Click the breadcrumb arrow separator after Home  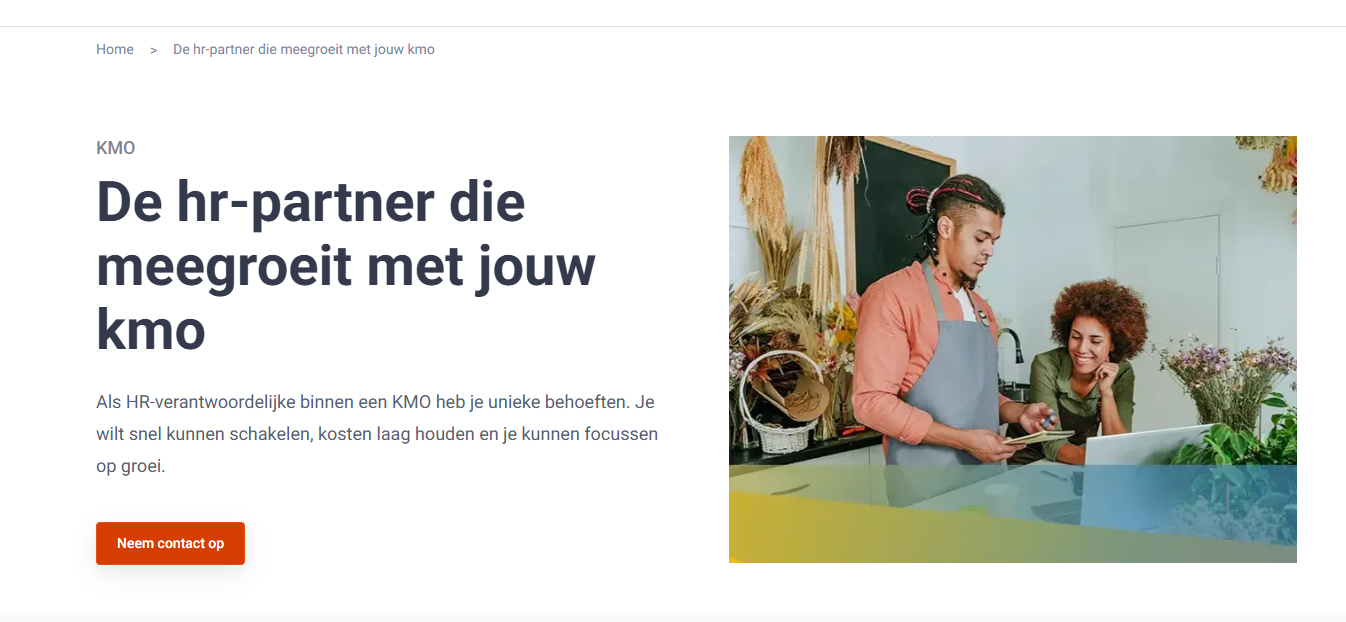coord(153,50)
